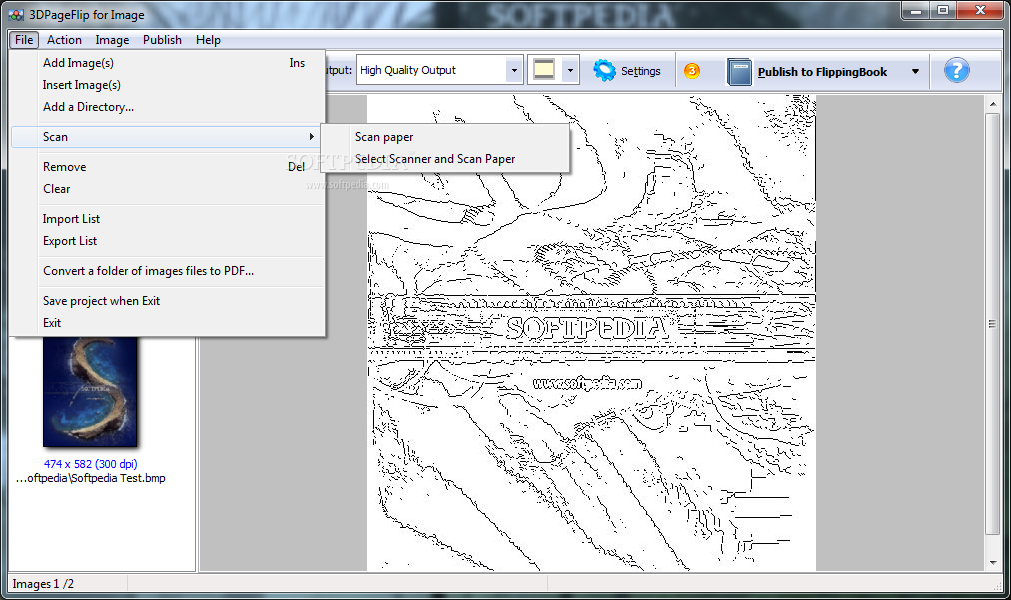
Task: Open the File menu
Action: coord(24,40)
